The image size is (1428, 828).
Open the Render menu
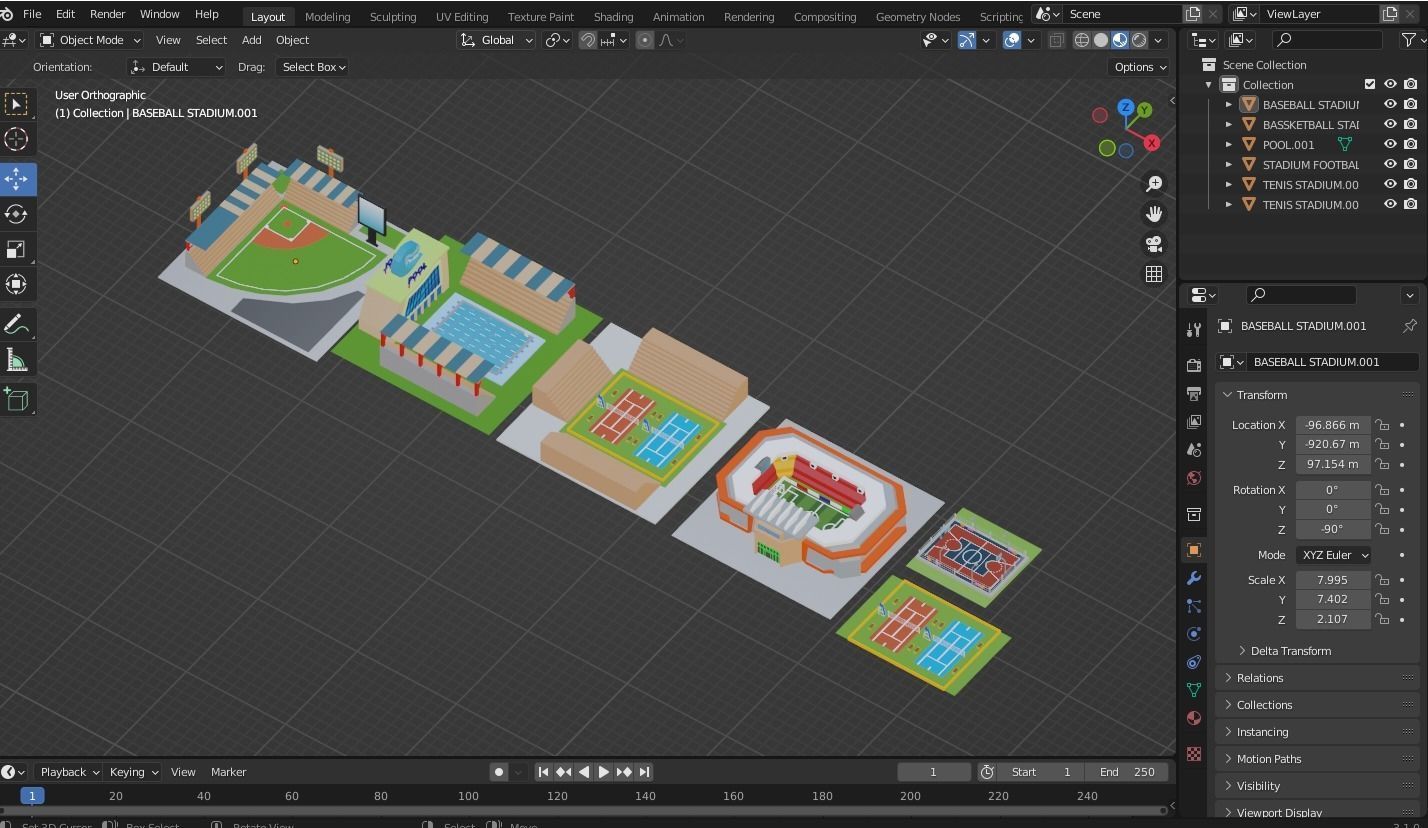(107, 14)
